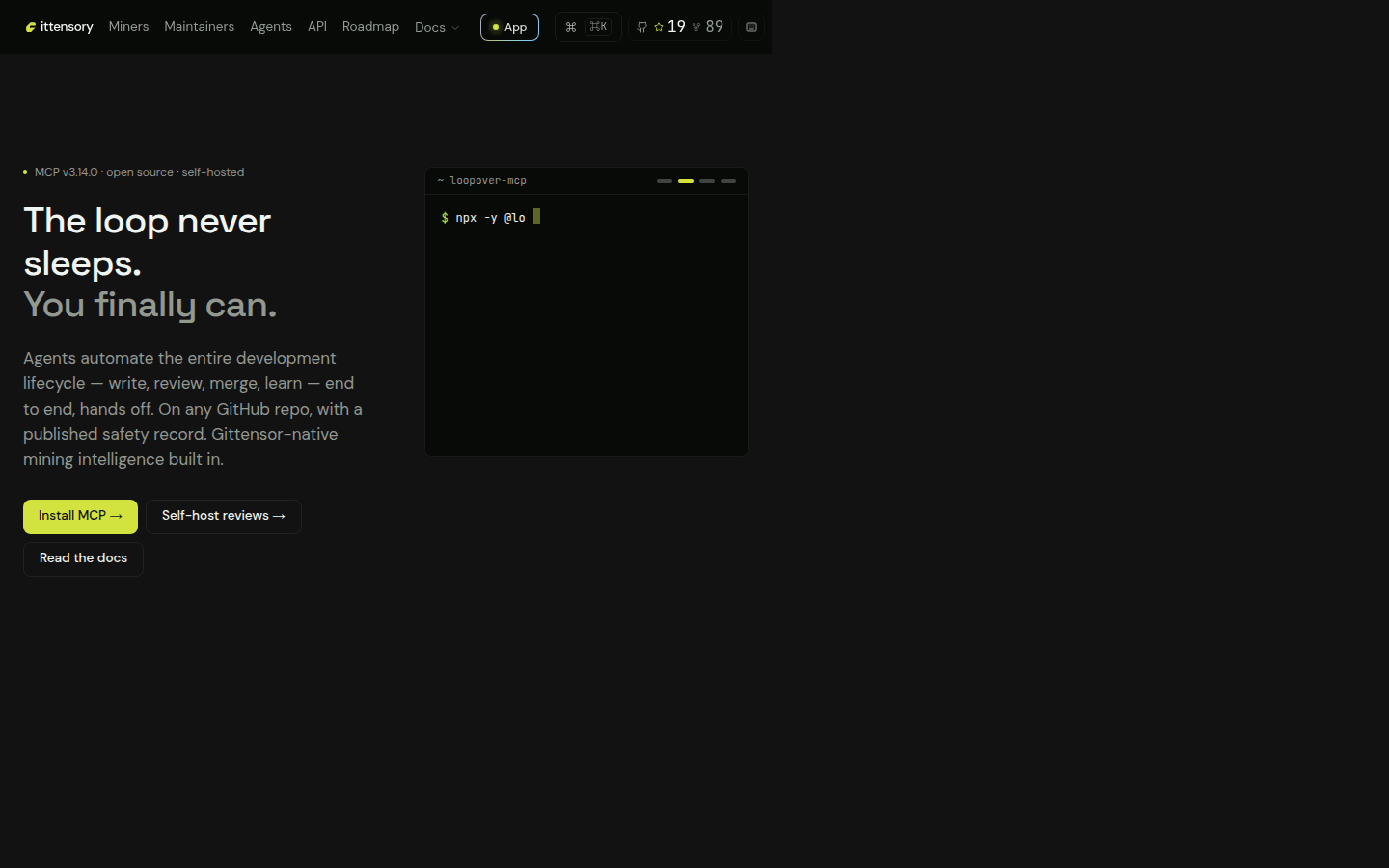
Task: Launch the App button in the header
Action: (509, 27)
